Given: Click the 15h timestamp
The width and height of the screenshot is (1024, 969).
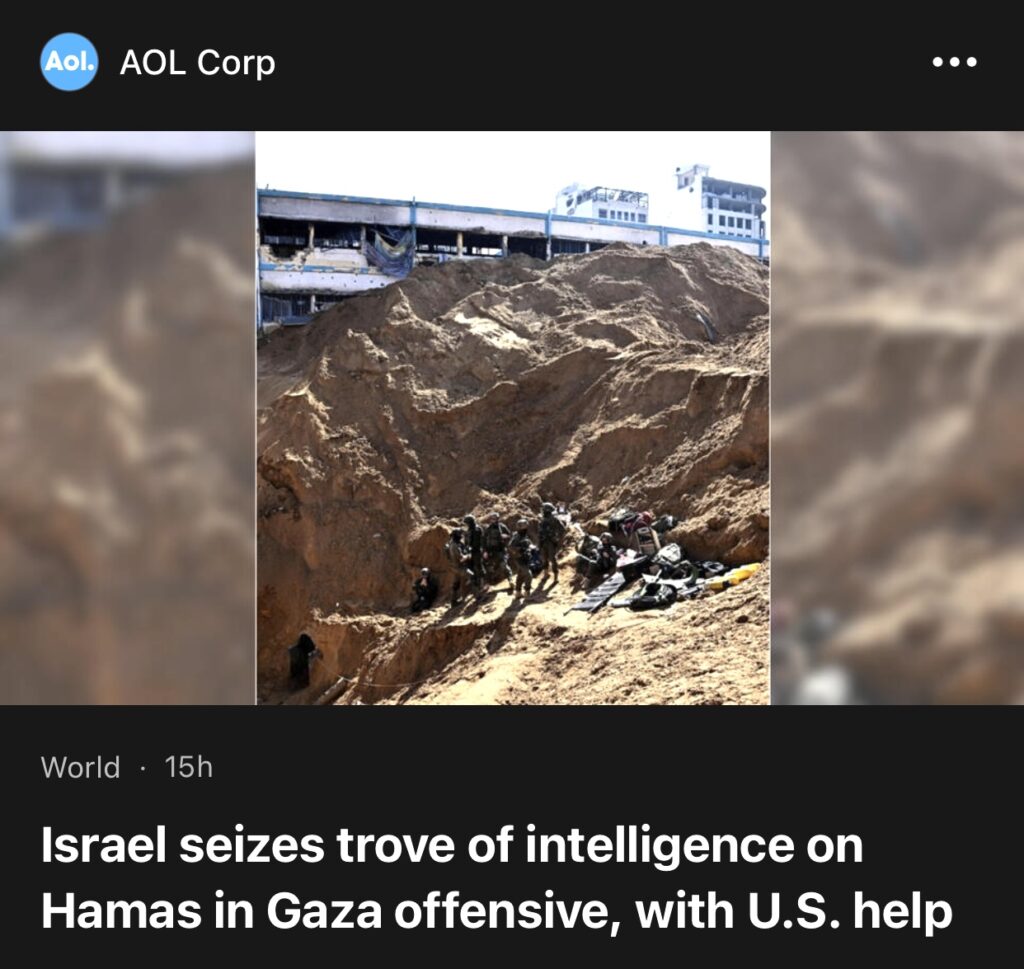Looking at the screenshot, I should 189,767.
